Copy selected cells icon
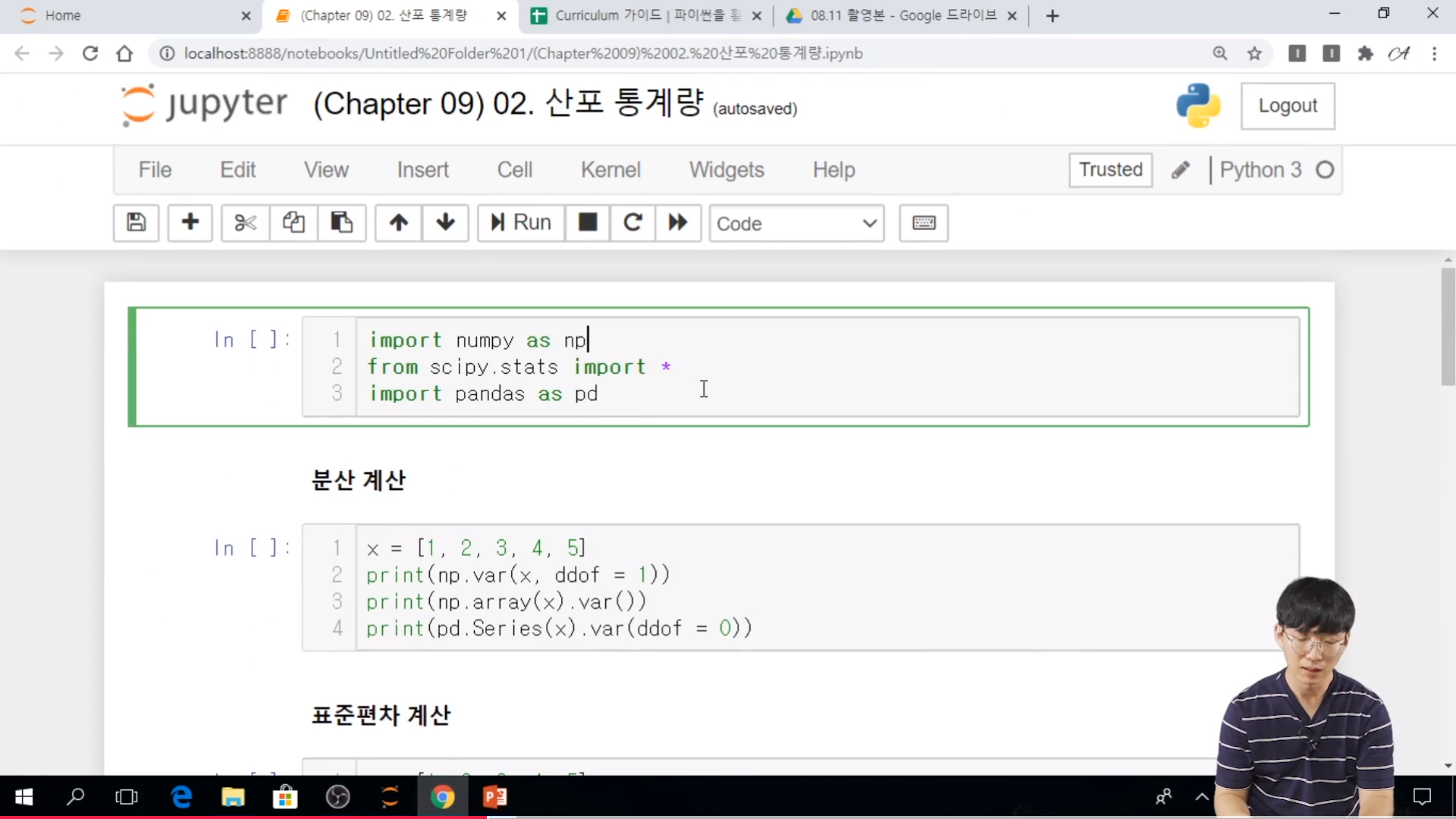1456x819 pixels. click(x=293, y=222)
